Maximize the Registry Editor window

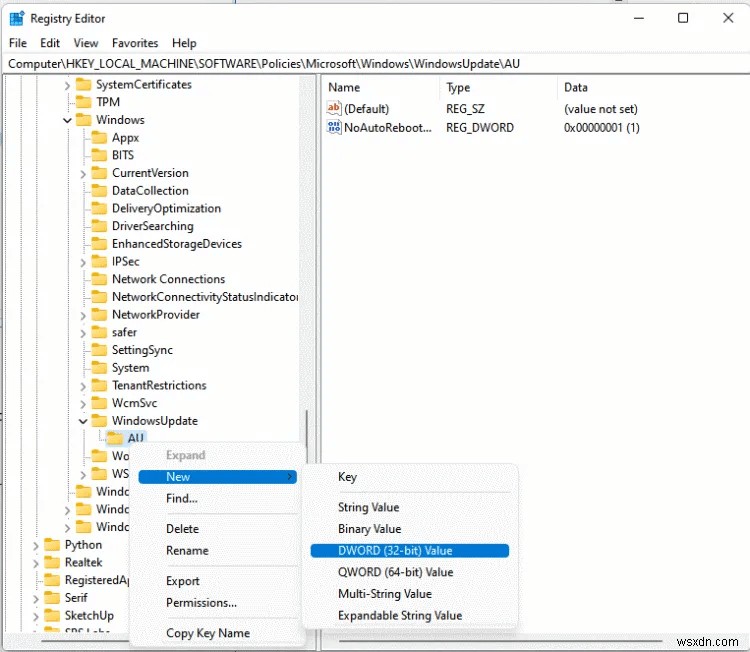[683, 18]
